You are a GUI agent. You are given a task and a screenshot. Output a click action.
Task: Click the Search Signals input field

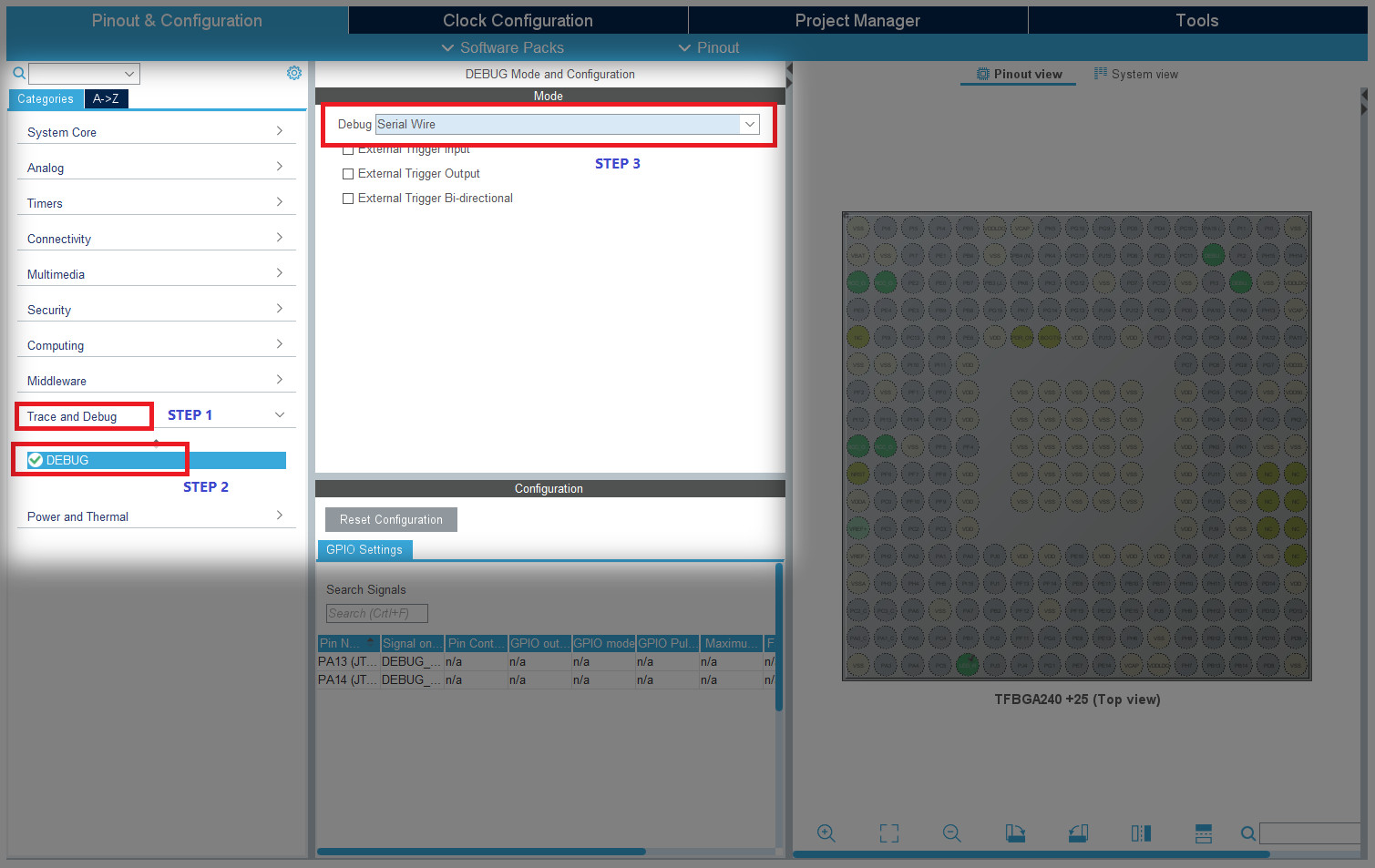coord(377,614)
